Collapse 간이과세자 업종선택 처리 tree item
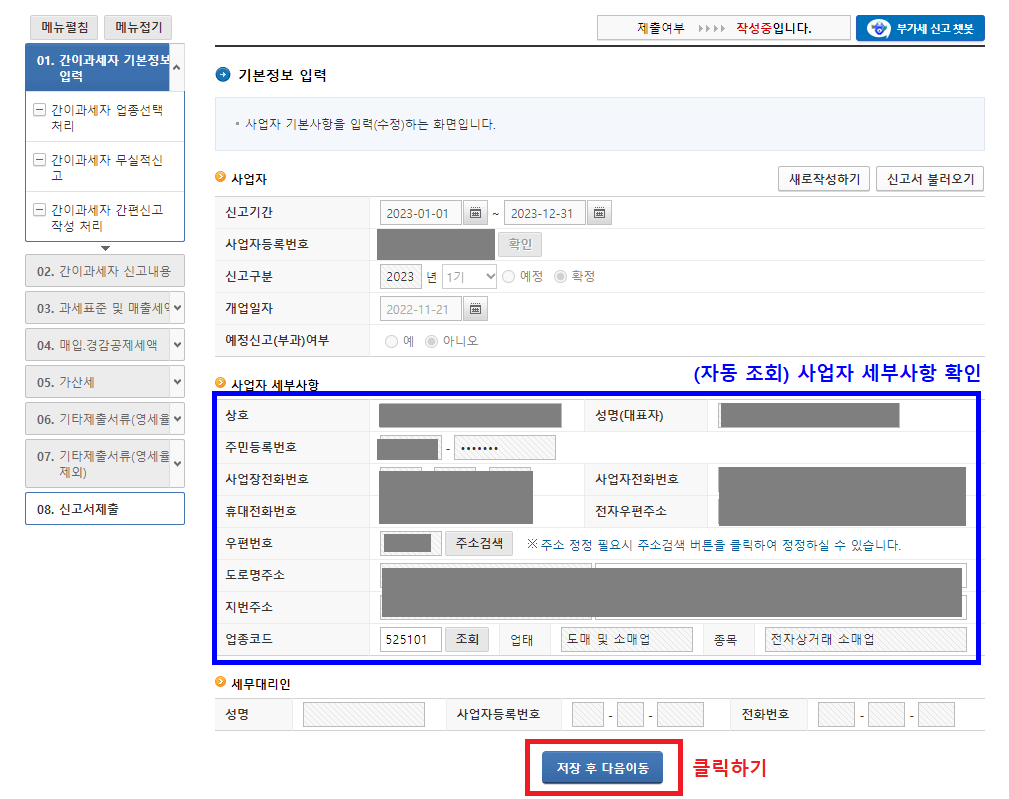Image resolution: width=1009 pixels, height=799 pixels. tap(38, 109)
